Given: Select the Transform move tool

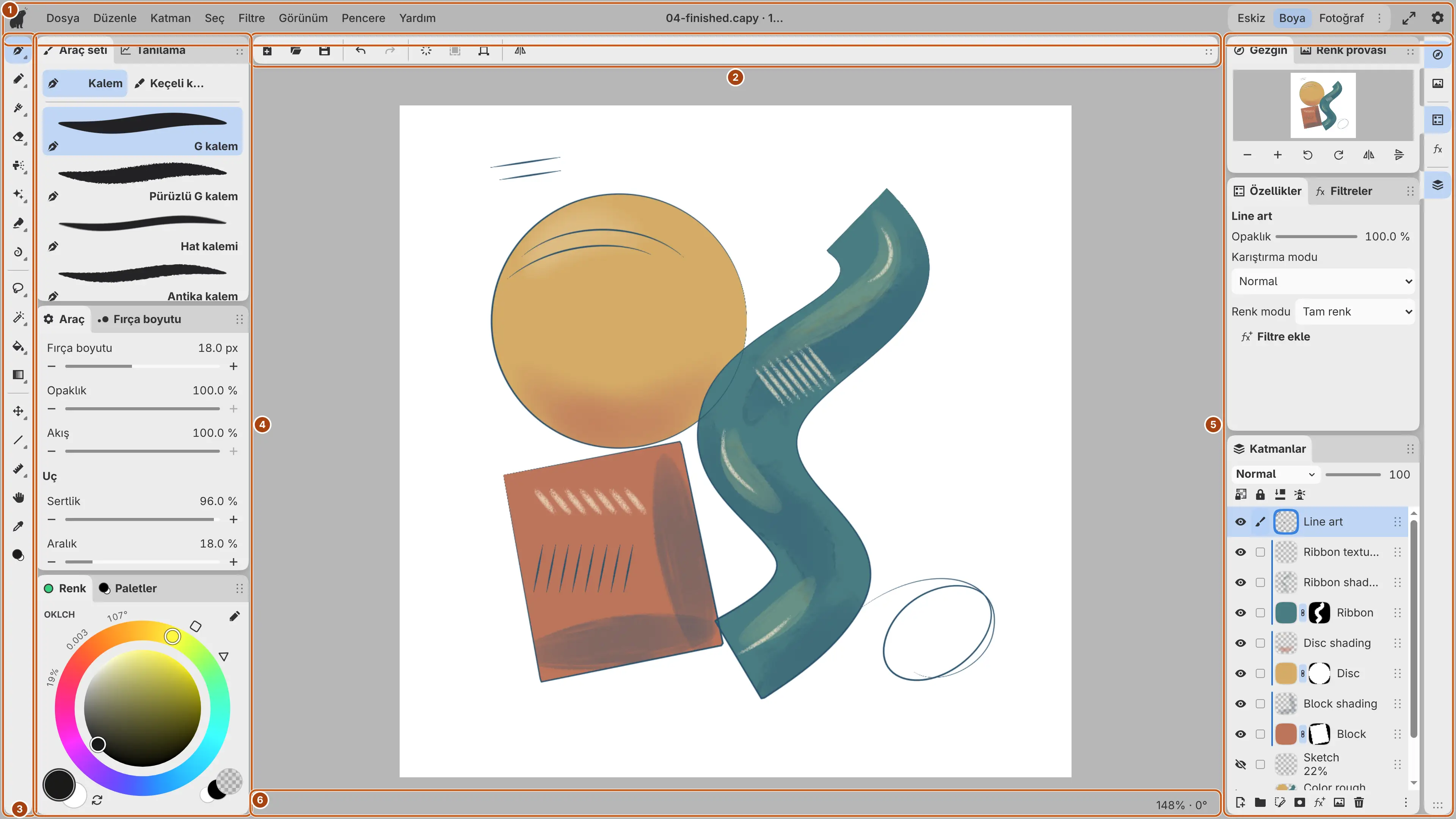Looking at the screenshot, I should point(19,411).
